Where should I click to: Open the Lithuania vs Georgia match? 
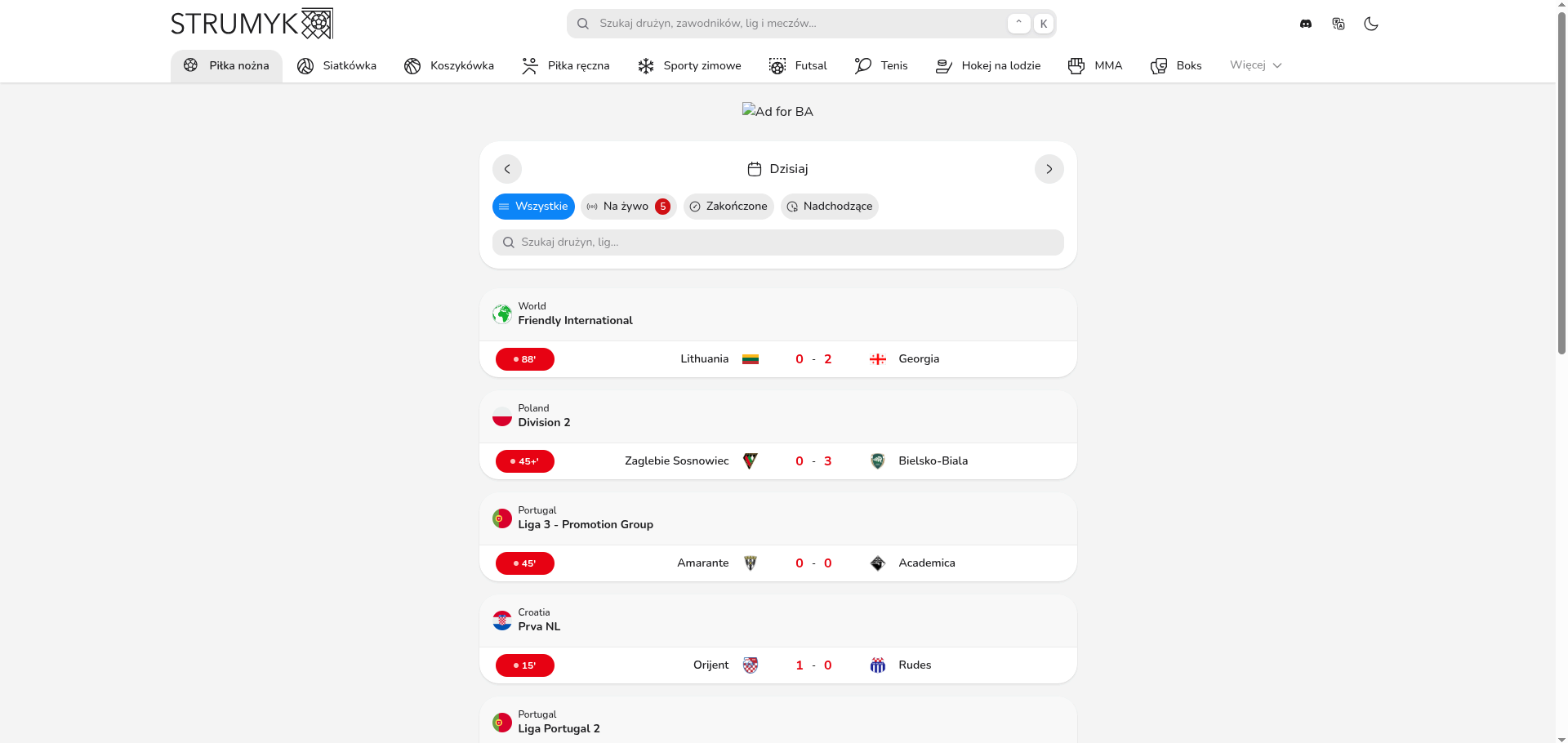(x=813, y=359)
